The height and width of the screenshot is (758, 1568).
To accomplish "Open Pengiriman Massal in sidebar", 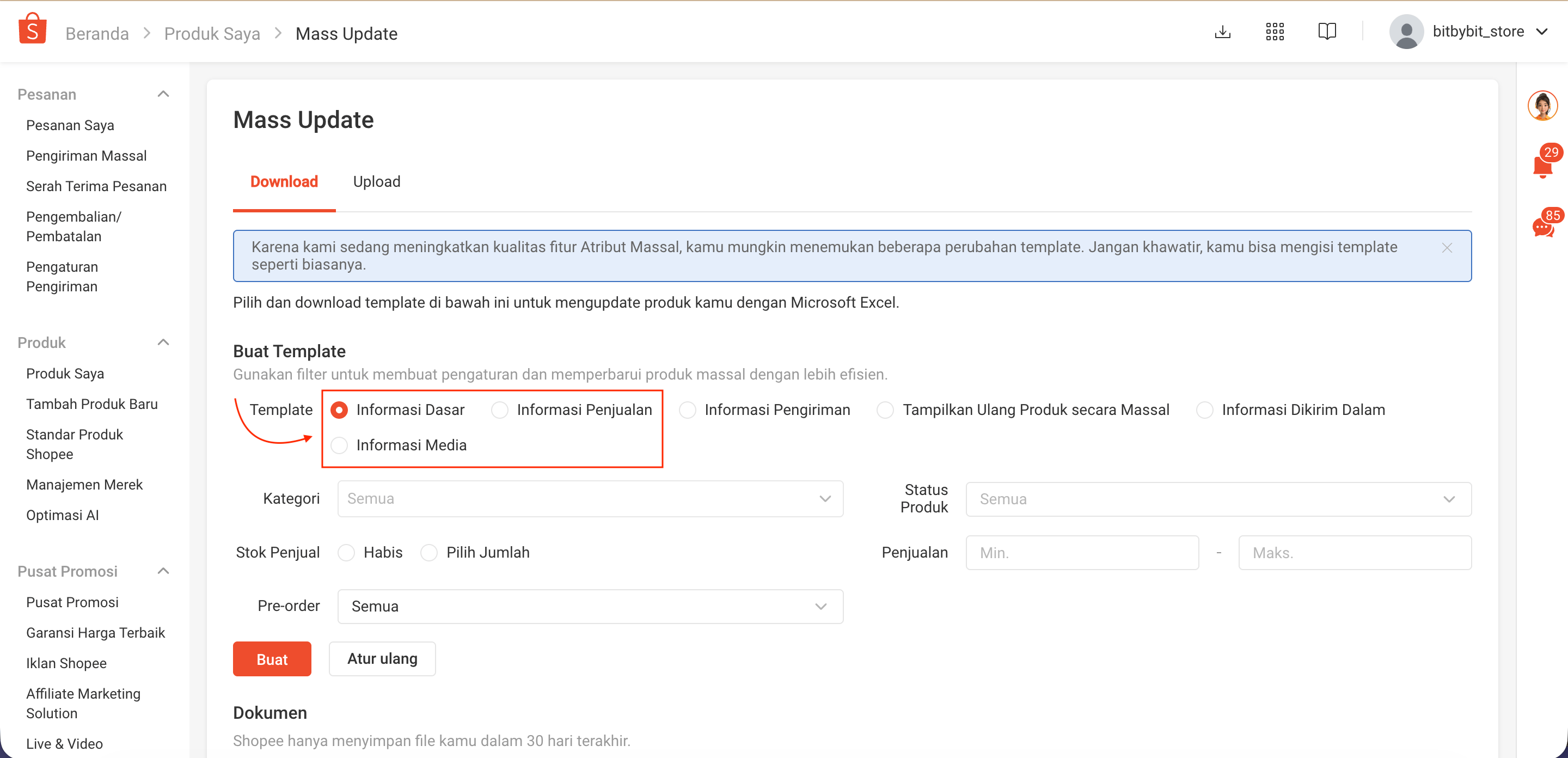I will coord(87,156).
